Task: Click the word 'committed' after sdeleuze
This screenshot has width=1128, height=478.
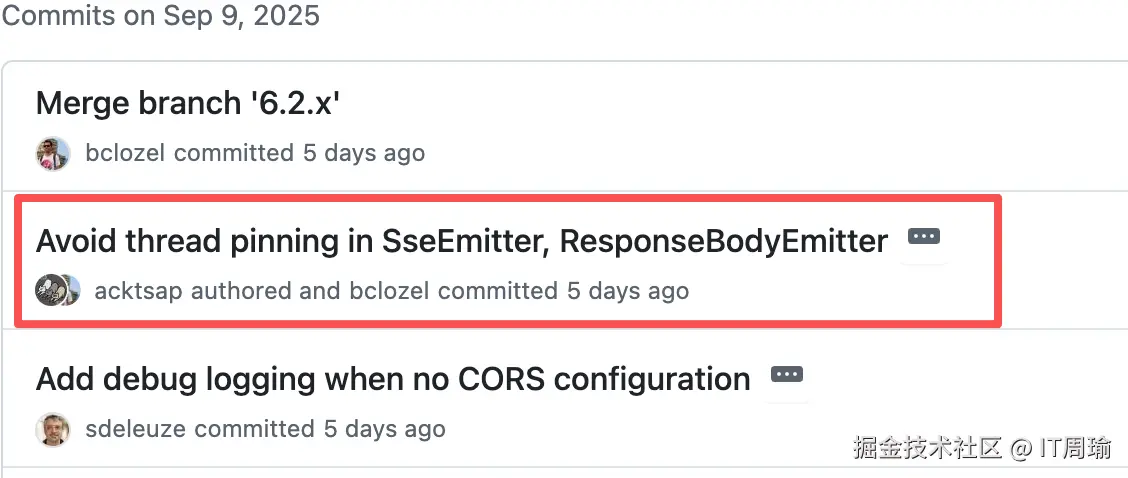Action: tap(254, 429)
